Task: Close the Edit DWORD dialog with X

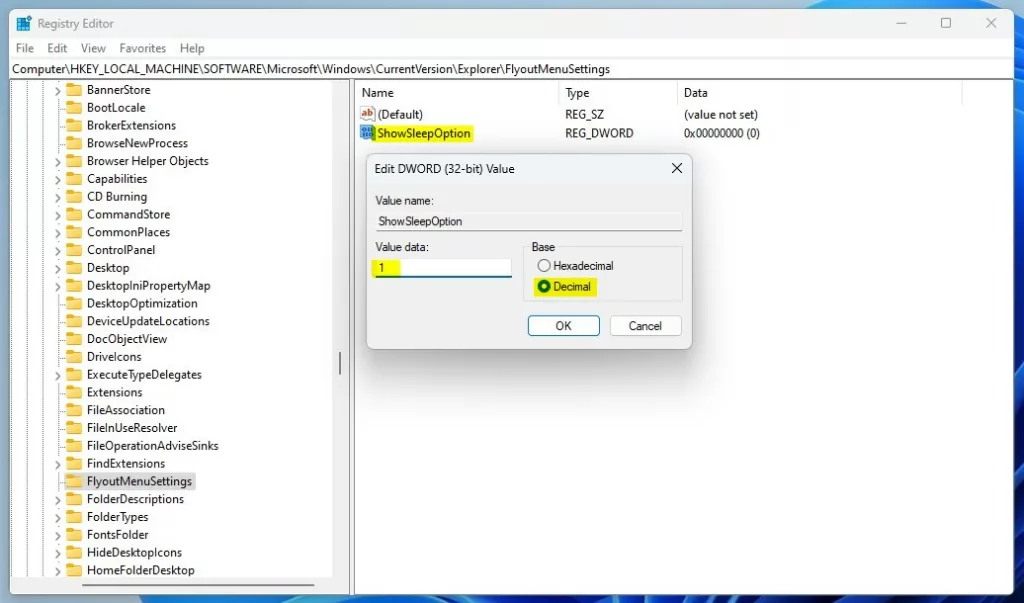Action: tap(677, 169)
